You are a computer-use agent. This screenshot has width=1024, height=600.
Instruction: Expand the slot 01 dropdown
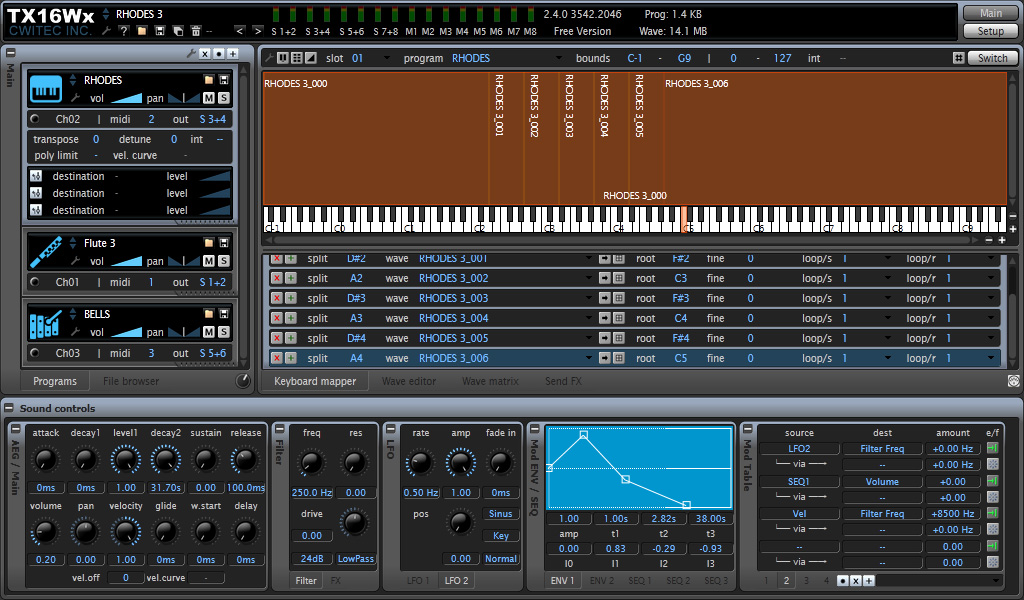point(387,58)
